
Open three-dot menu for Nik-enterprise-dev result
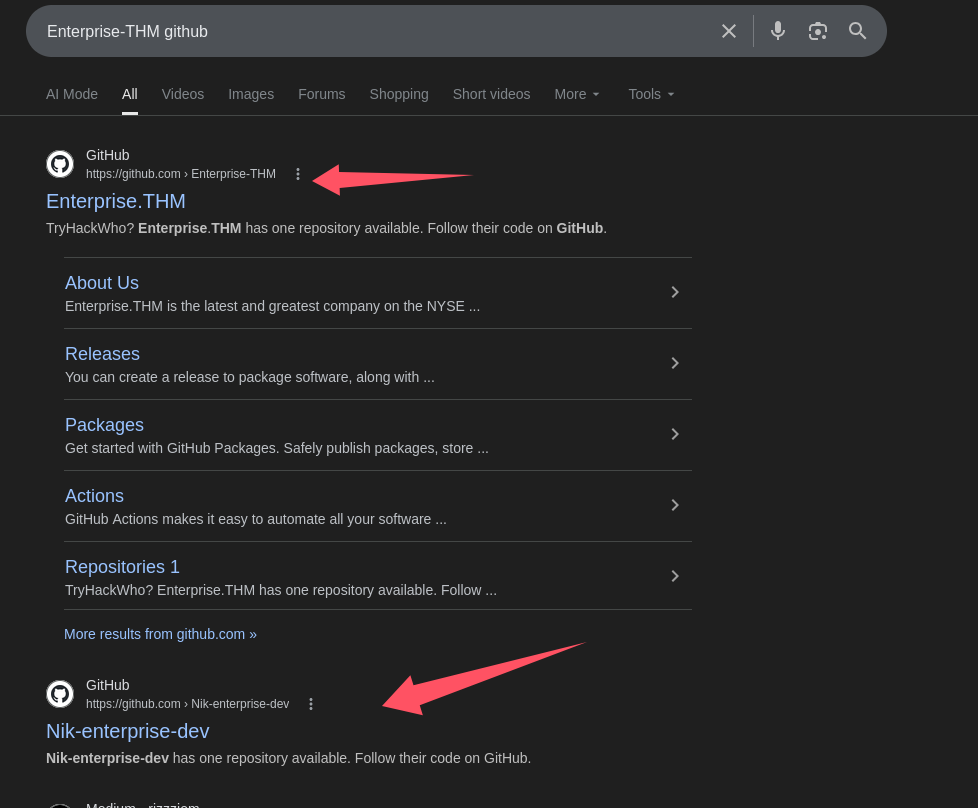310,704
